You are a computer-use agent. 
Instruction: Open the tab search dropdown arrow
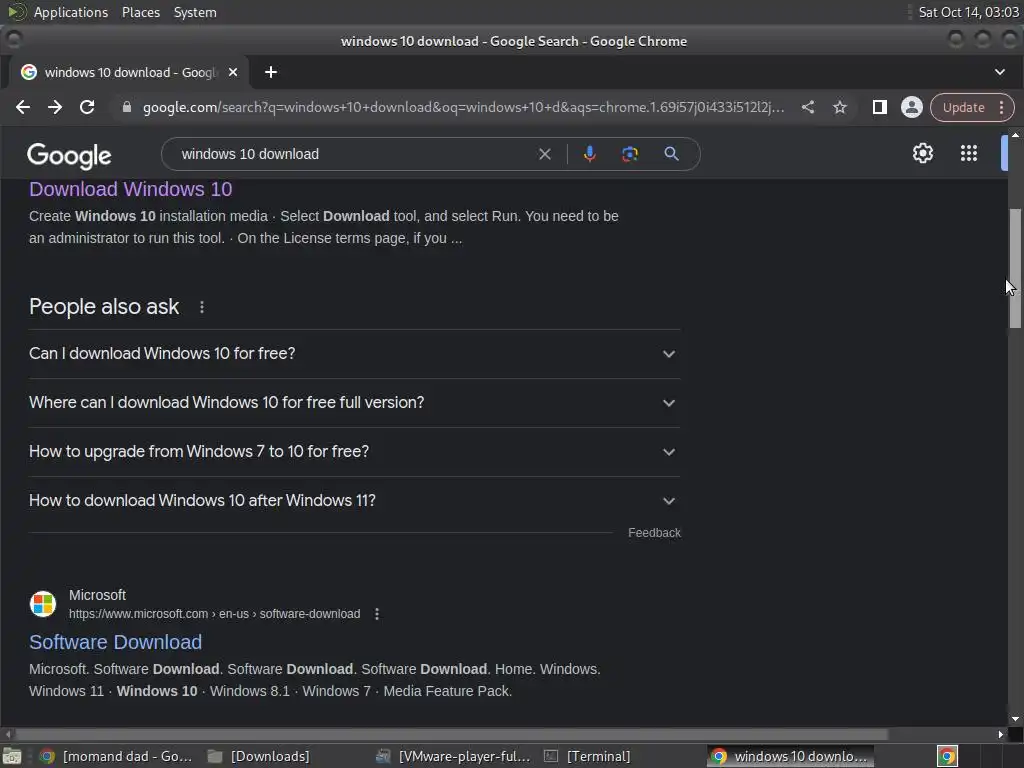click(x=1000, y=72)
